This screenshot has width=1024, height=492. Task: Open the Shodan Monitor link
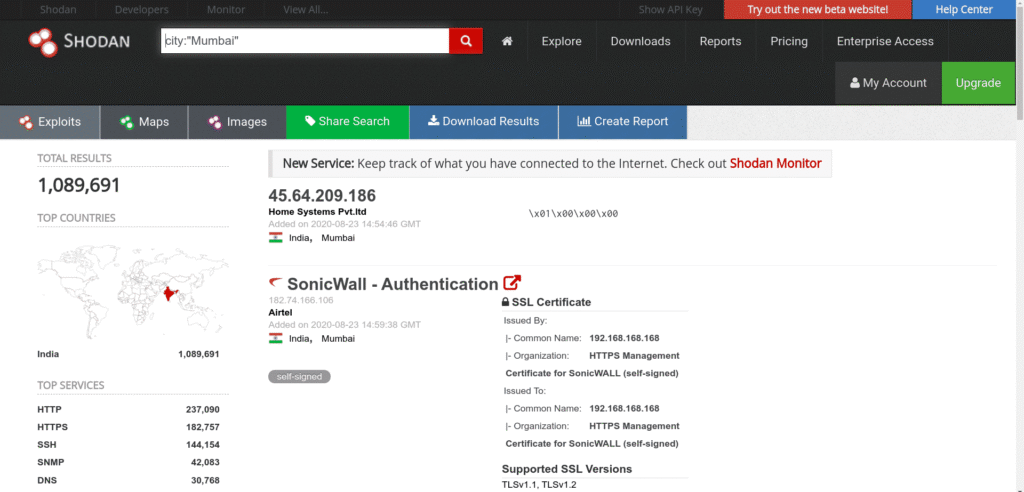tap(775, 163)
